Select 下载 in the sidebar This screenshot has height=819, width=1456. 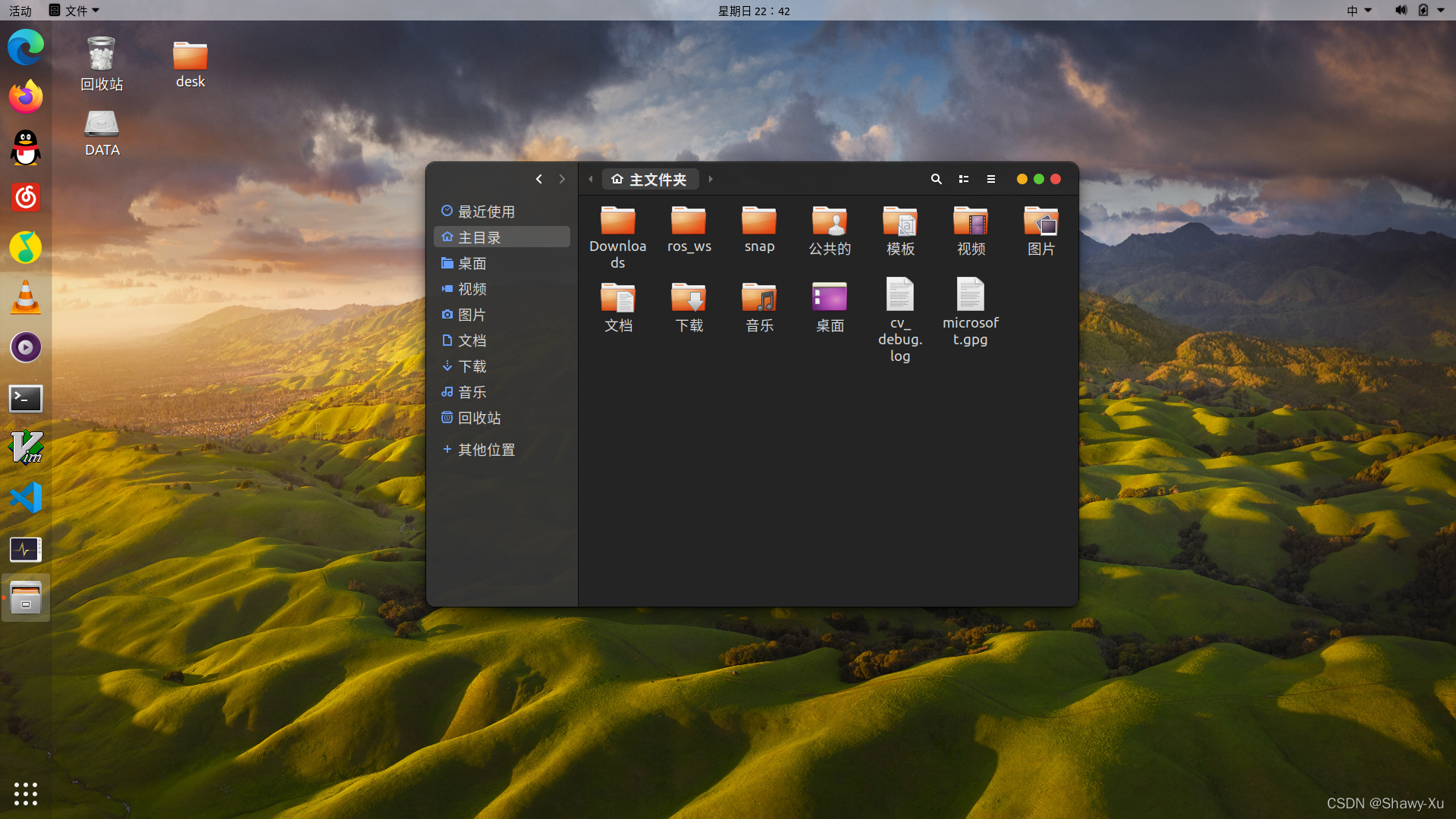(x=502, y=366)
